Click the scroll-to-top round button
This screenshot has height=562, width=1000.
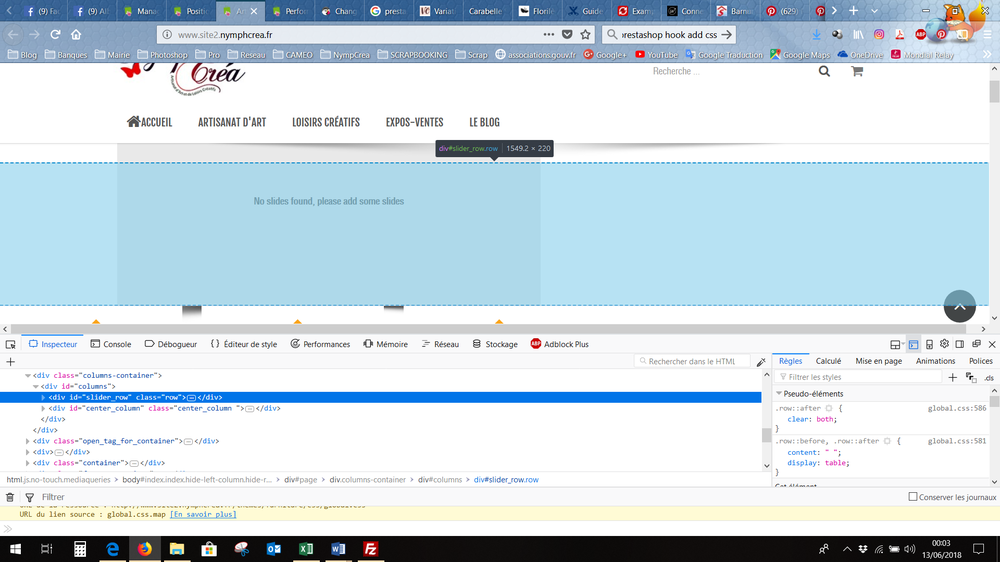point(960,306)
